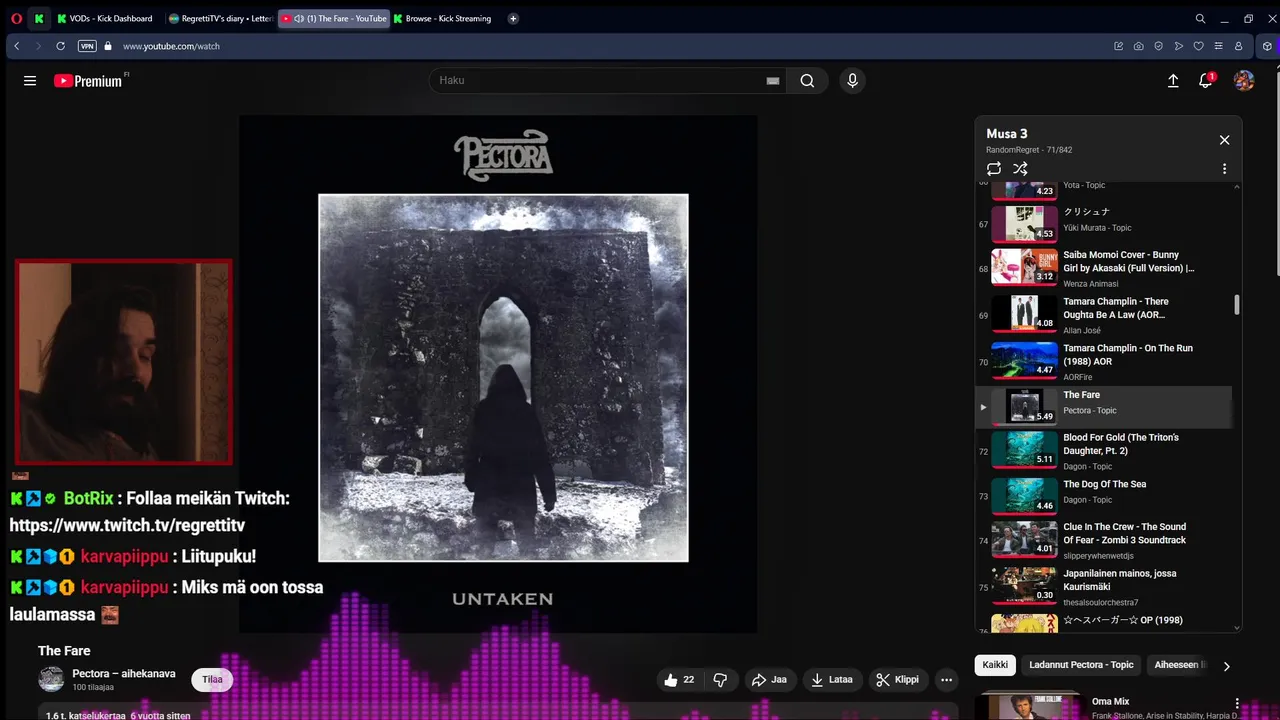Create a clip with Klippi button

897,680
